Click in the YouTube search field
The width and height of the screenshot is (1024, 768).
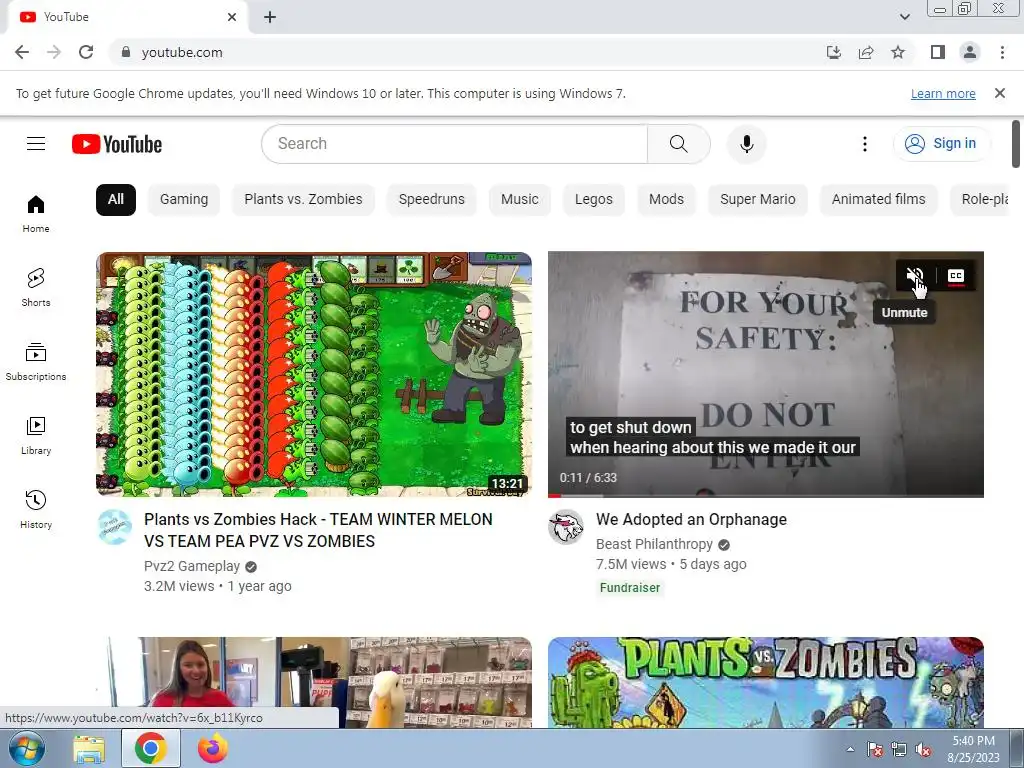click(455, 144)
